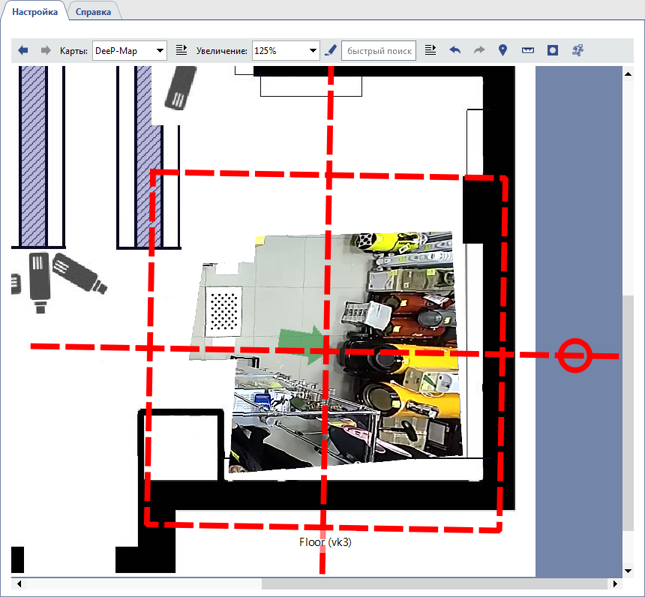Click the horizontal scrollbar left arrow
This screenshot has height=597, width=645.
17,584
